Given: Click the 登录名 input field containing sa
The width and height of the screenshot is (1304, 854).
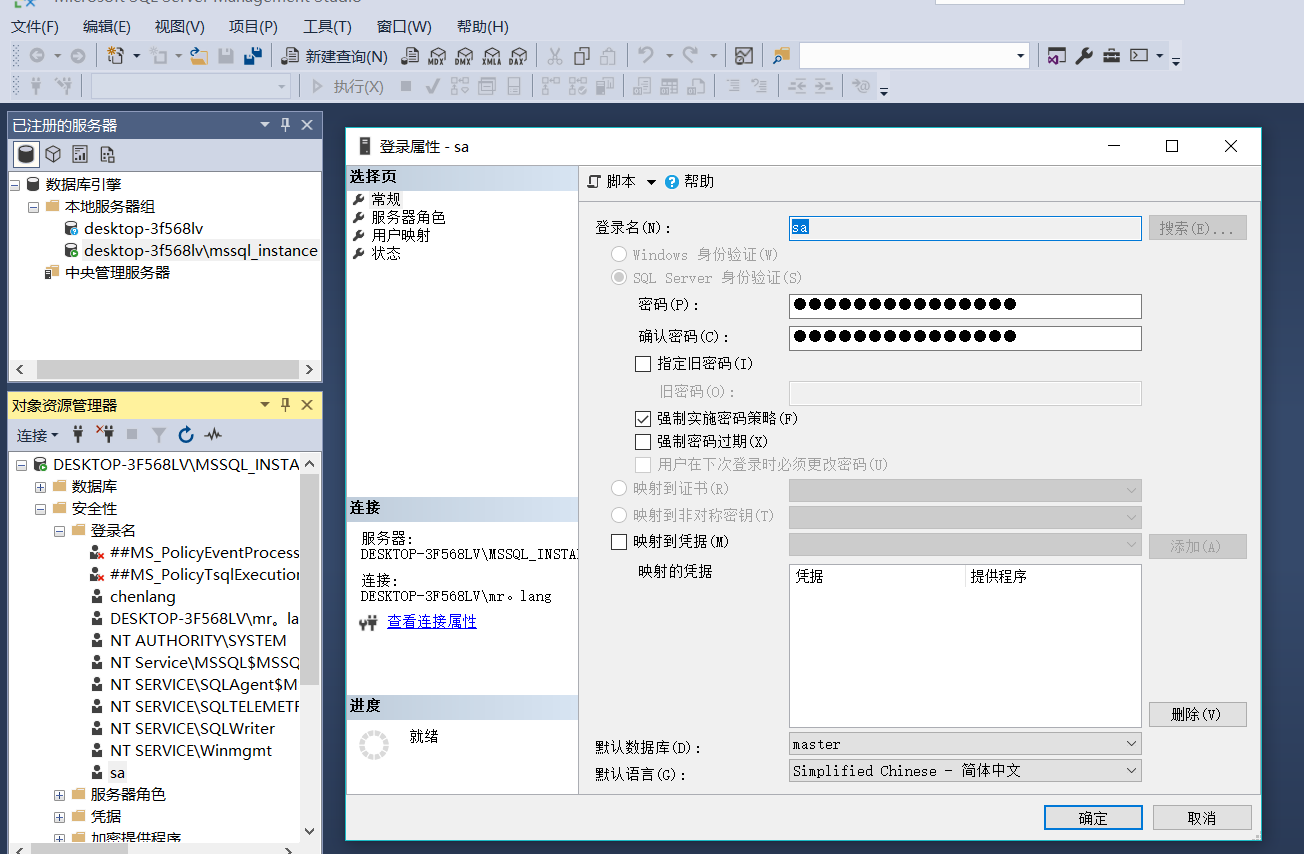Looking at the screenshot, I should [964, 228].
